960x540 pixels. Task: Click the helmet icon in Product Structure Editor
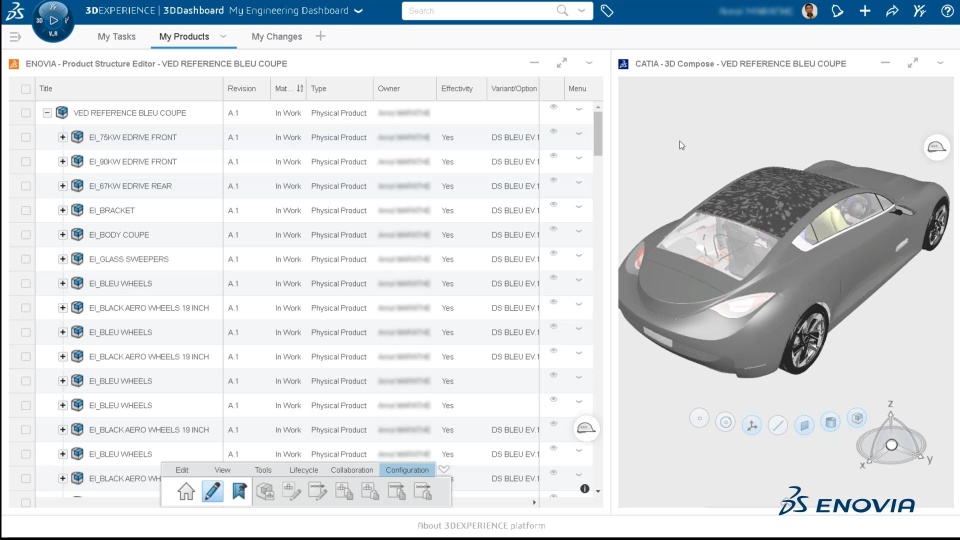pyautogui.click(x=586, y=428)
